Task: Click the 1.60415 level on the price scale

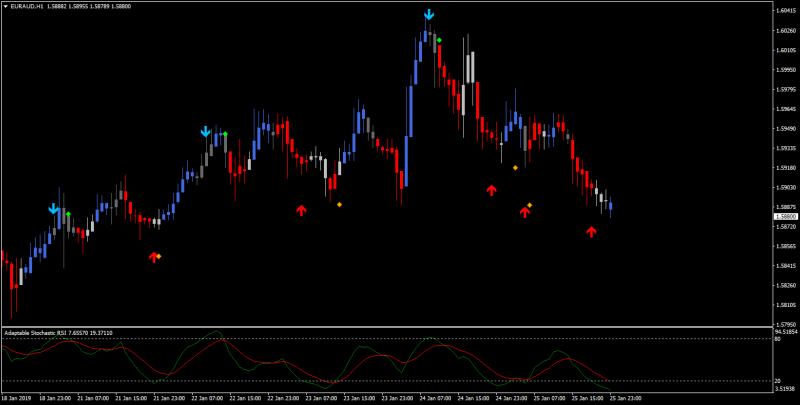Action: coord(786,11)
